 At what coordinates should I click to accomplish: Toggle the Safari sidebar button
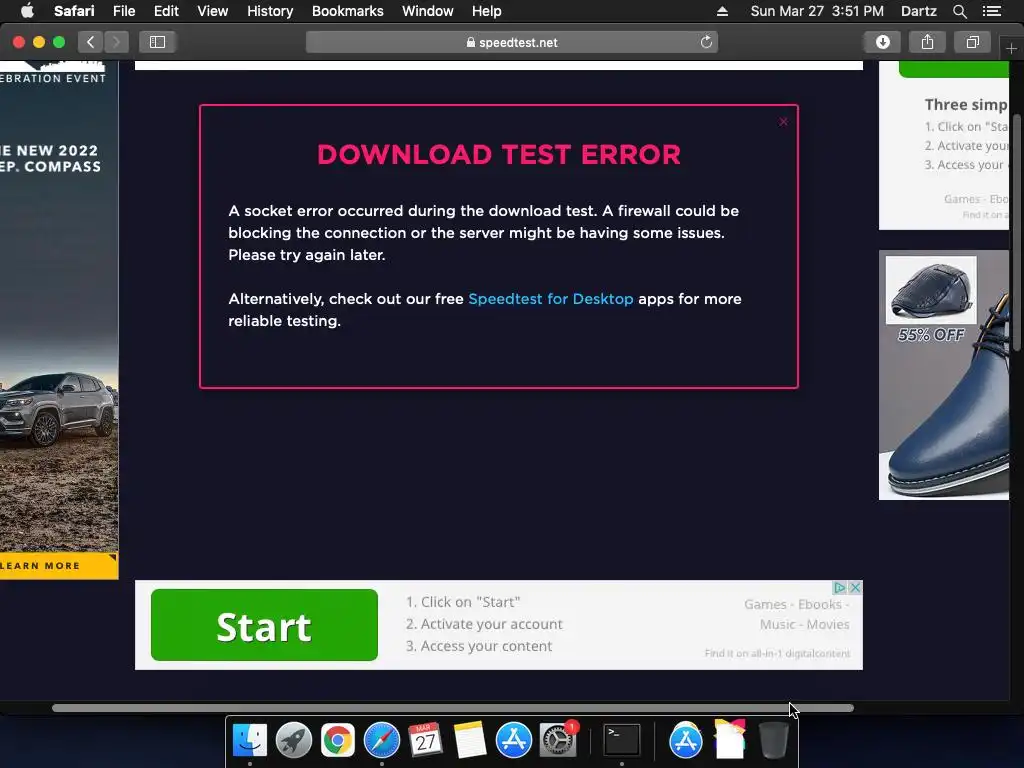click(x=157, y=42)
